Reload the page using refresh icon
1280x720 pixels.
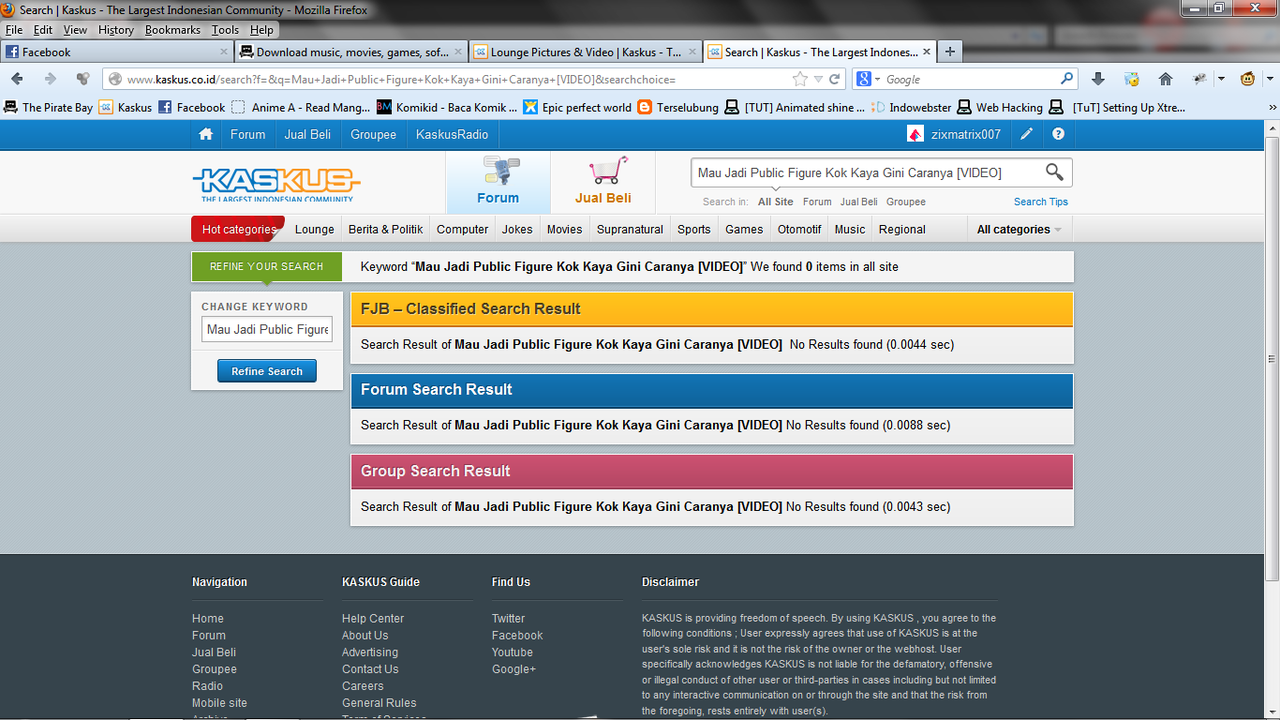[835, 79]
